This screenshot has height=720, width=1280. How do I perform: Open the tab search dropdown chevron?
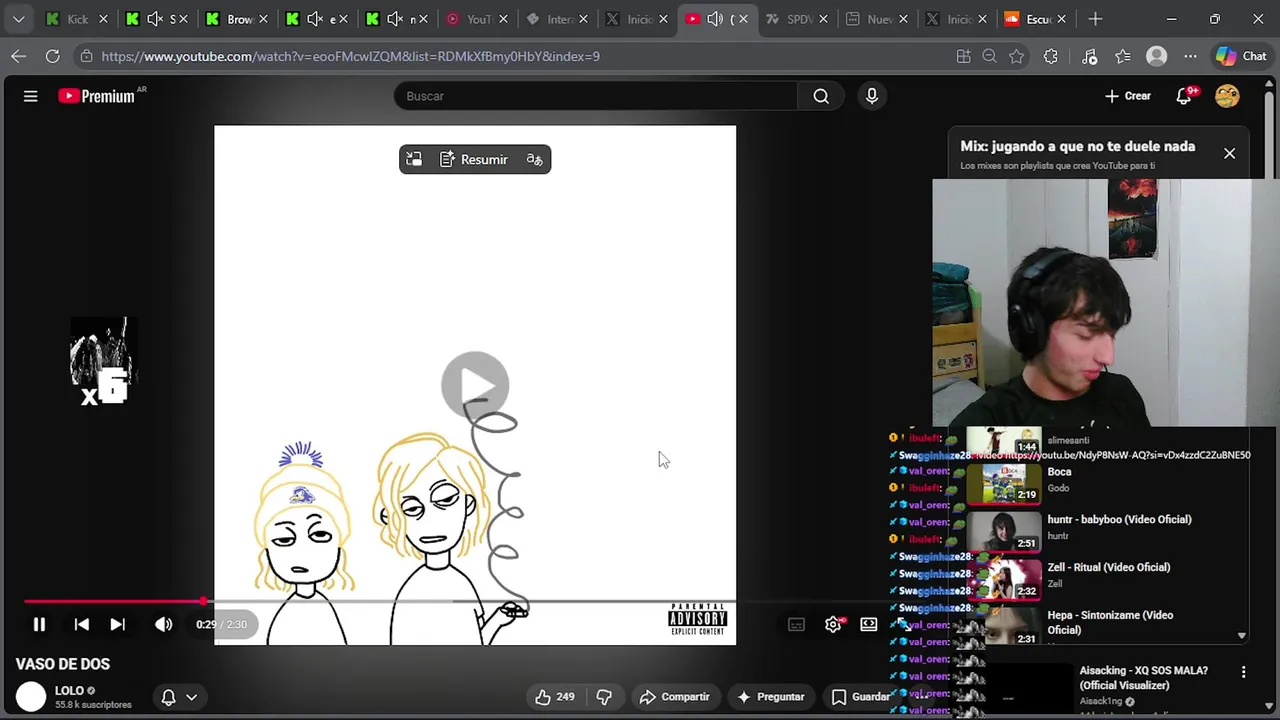(18, 19)
